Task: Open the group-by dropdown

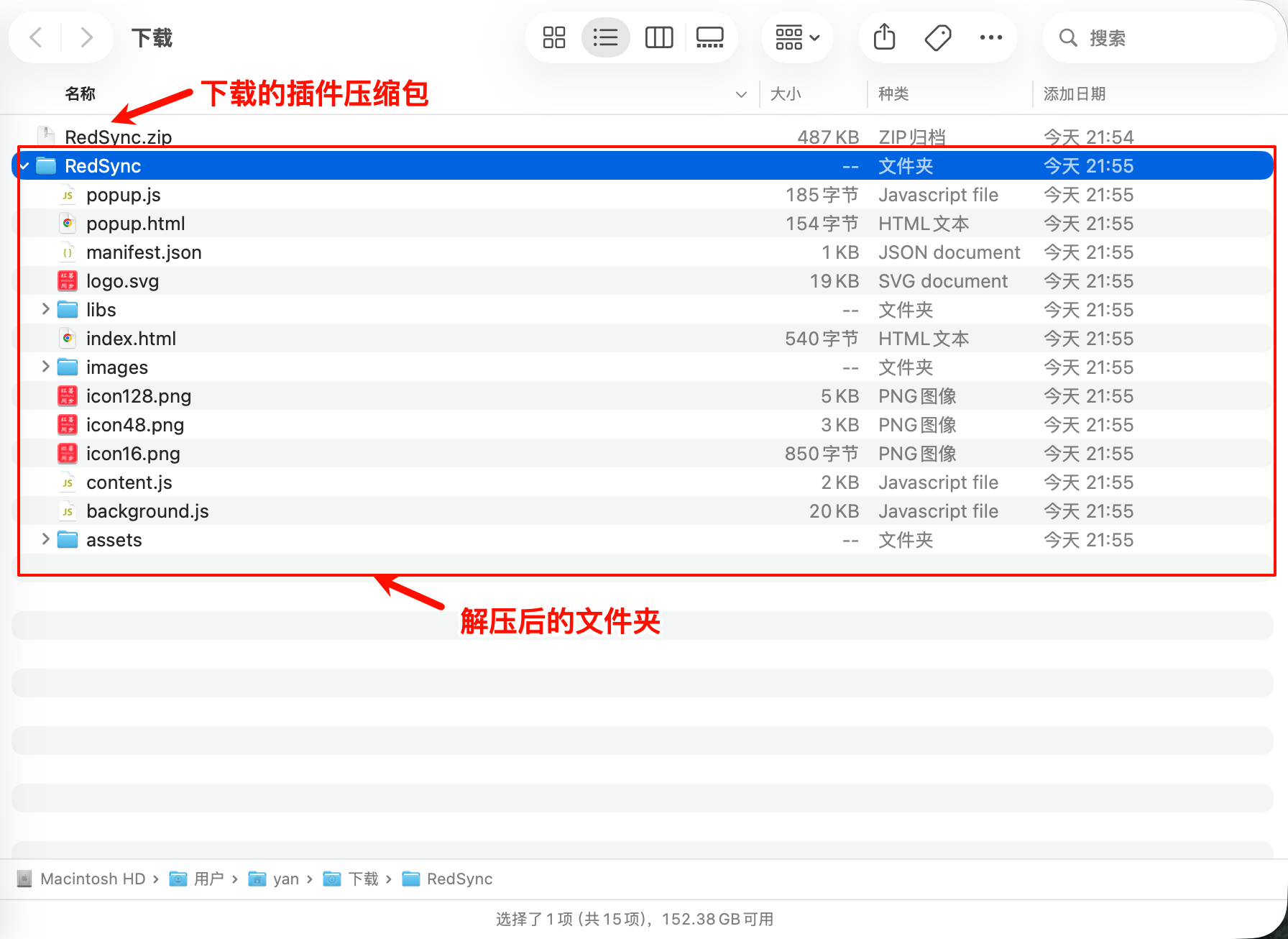Action: point(797,37)
